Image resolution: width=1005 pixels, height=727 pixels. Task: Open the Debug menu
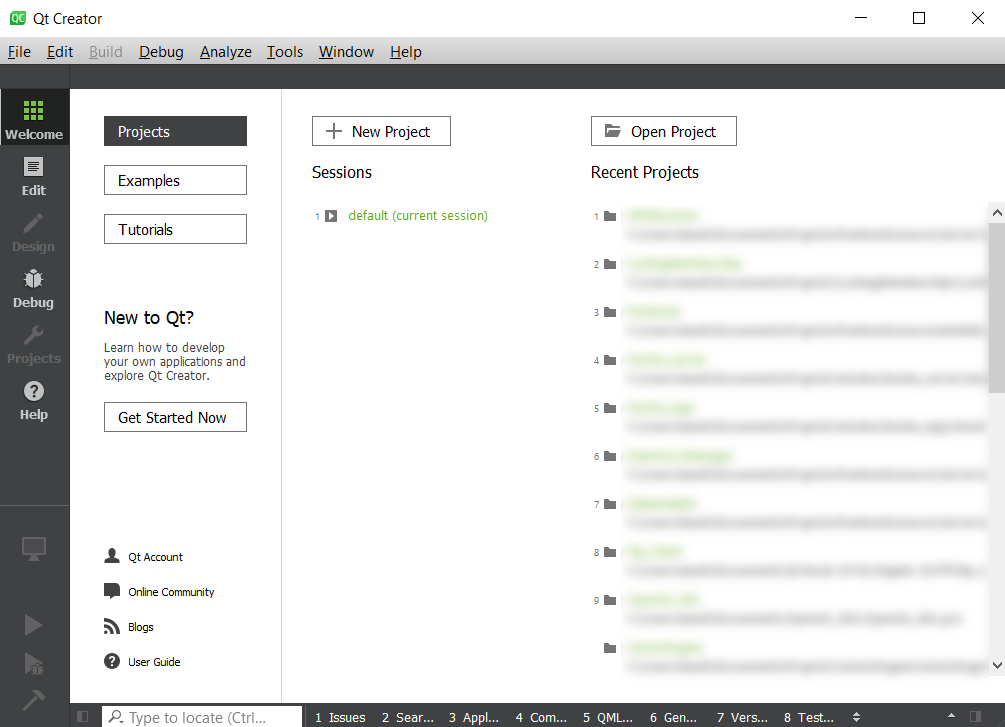coord(161,52)
